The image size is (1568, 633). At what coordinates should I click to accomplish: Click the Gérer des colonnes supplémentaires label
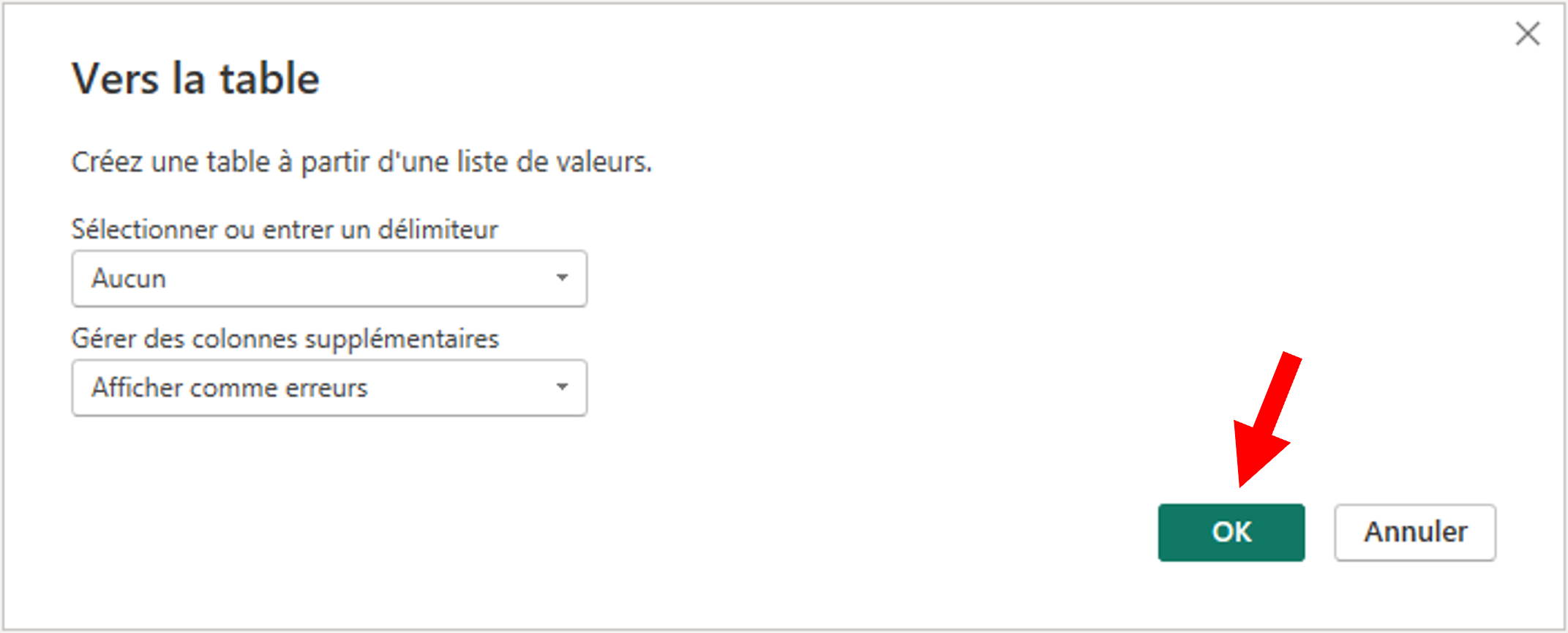click(285, 339)
